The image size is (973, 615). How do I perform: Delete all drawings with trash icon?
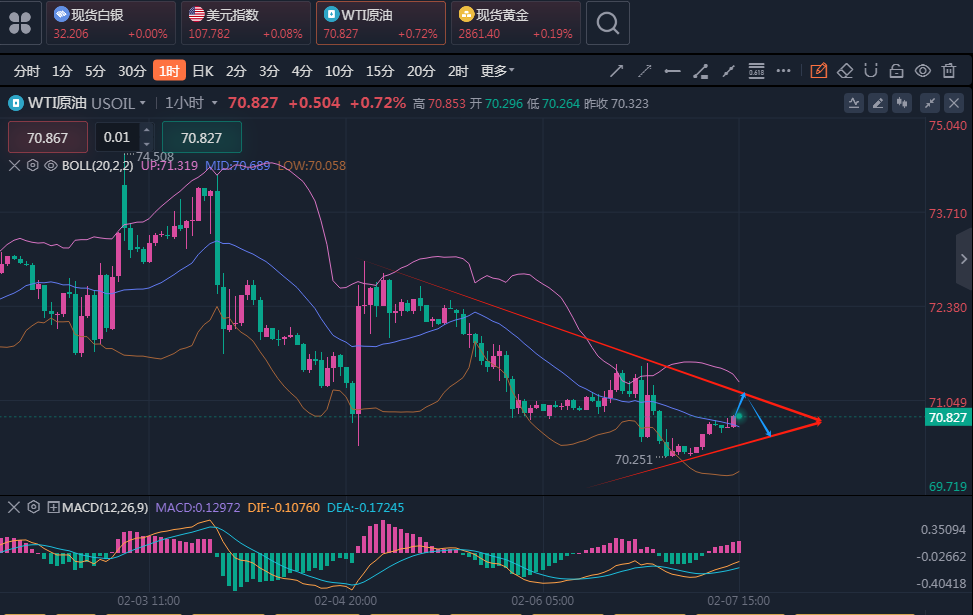click(x=948, y=71)
